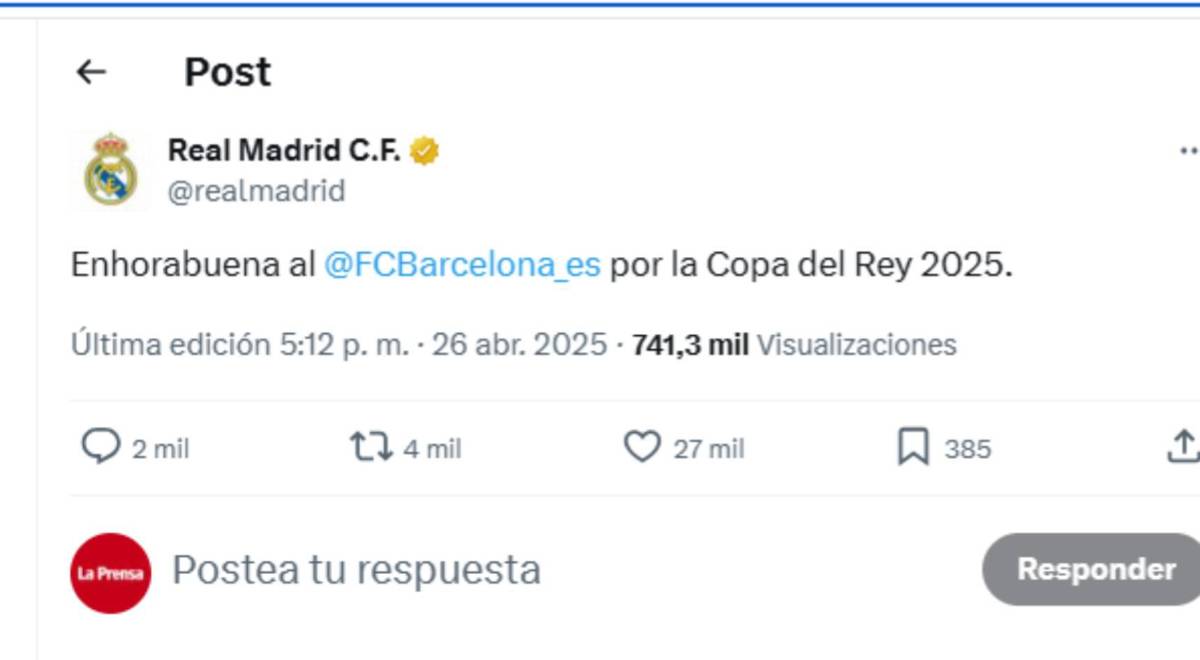Like the post with the heart icon
Image resolution: width=1200 pixels, height=660 pixels.
[x=645, y=449]
